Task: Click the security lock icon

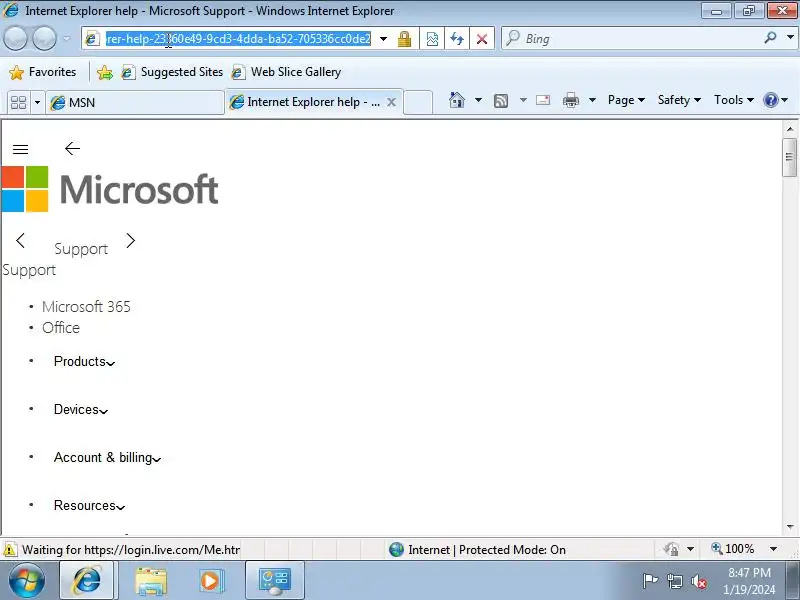Action: click(404, 39)
